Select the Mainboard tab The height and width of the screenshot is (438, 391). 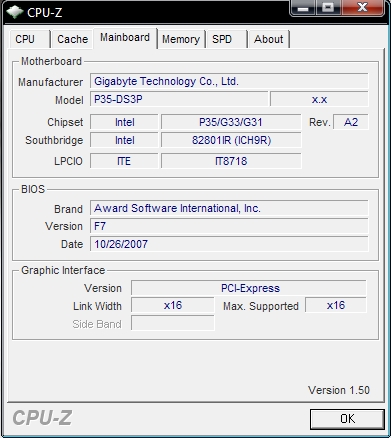pos(125,38)
